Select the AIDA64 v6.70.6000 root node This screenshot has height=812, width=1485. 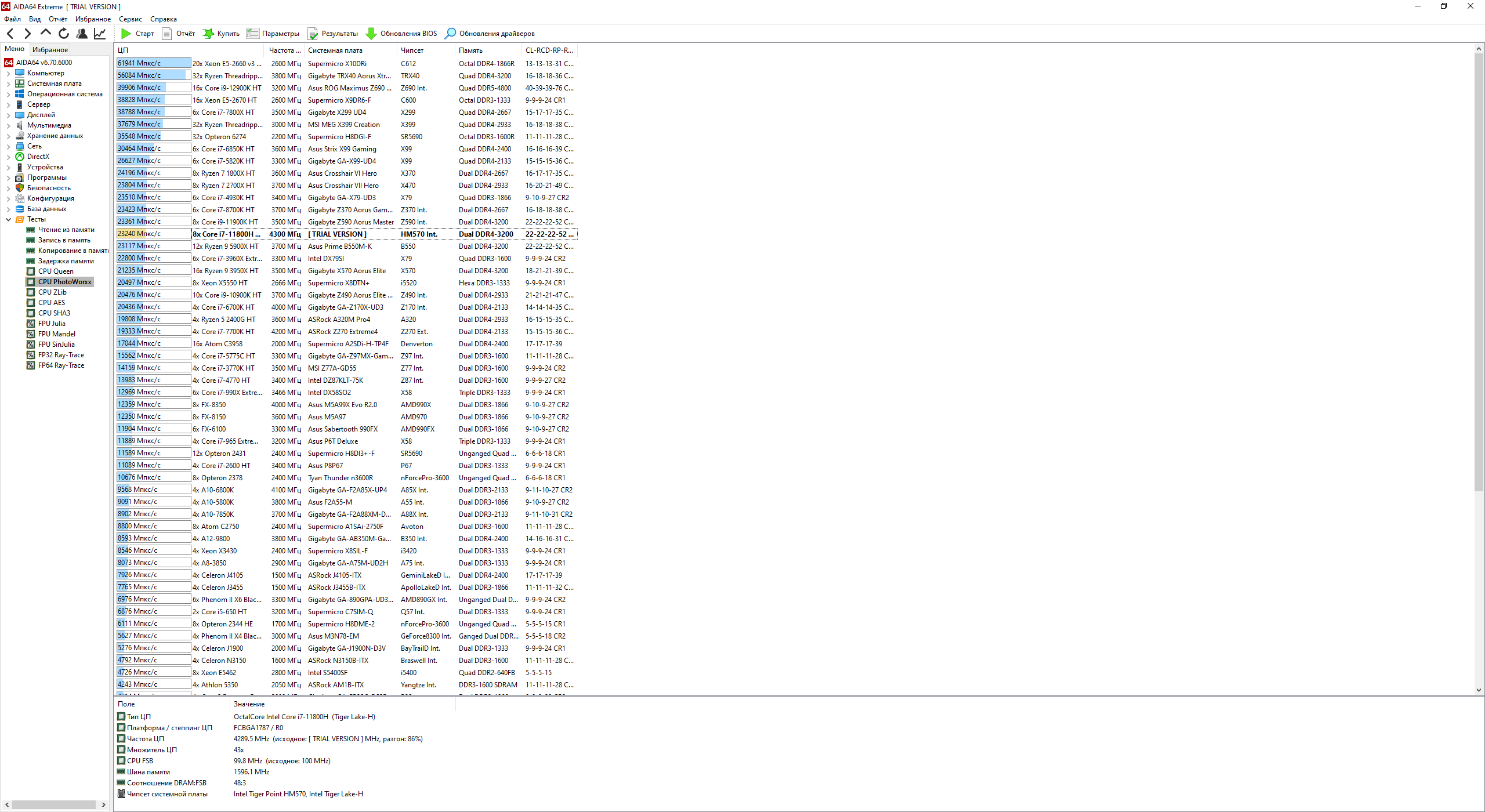[x=44, y=63]
